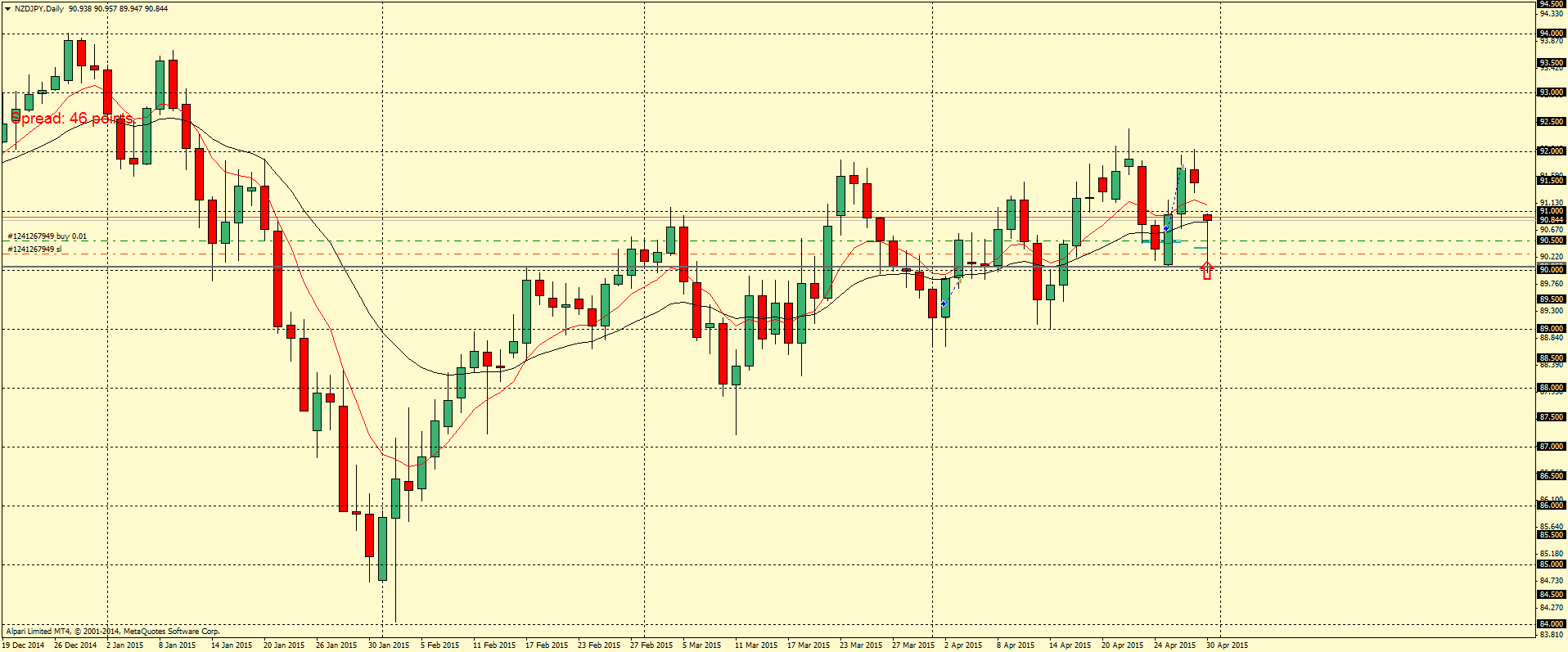Click the 90.500 order price label

click(x=1552, y=241)
